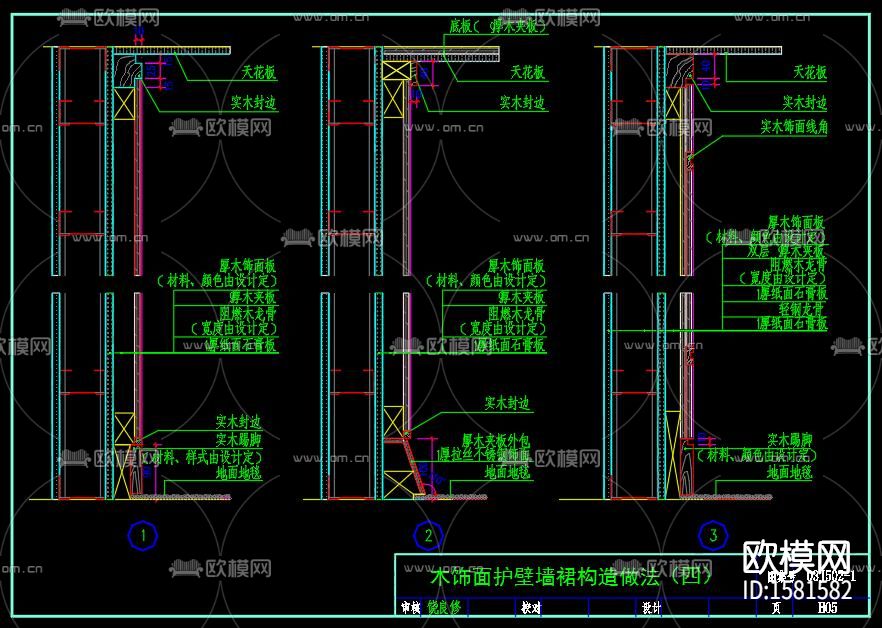Select the 实木踢脚 label in detail 3
882x628 pixels.
coord(790,440)
